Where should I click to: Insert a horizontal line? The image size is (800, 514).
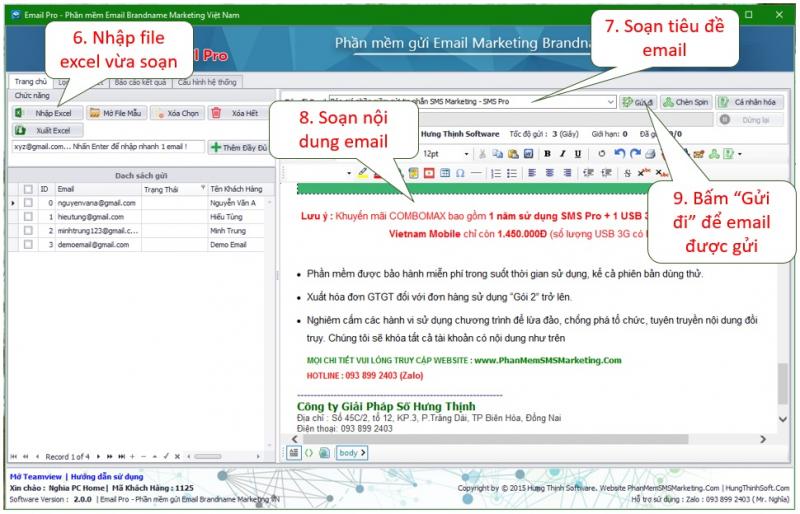pos(476,174)
